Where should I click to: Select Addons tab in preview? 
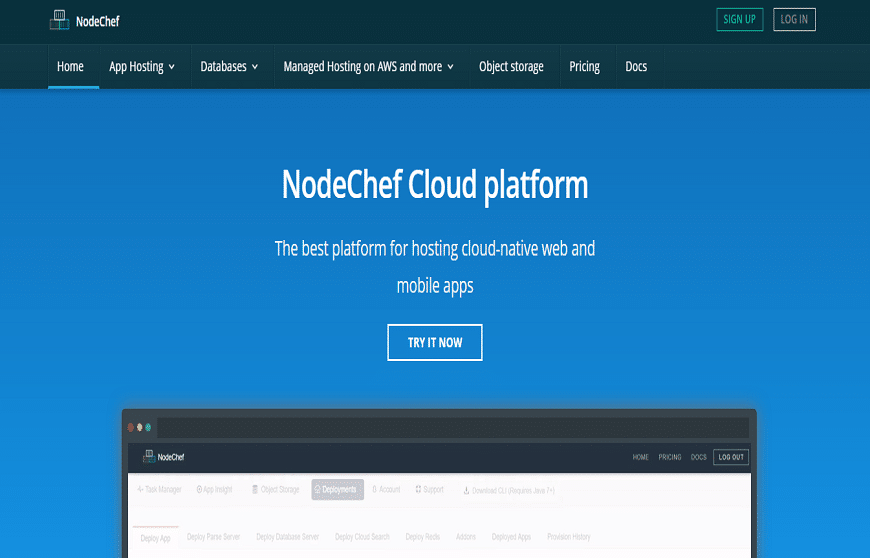click(x=466, y=537)
